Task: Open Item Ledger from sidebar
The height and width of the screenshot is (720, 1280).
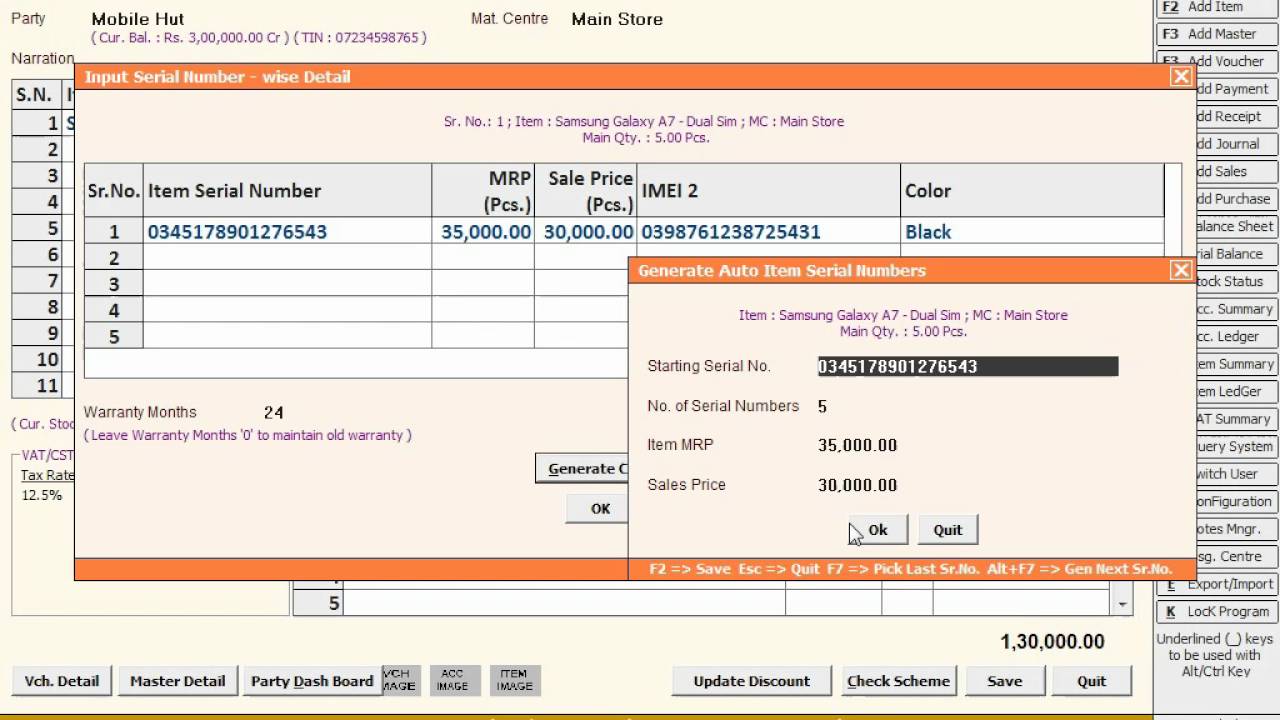Action: pyautogui.click(x=1237, y=391)
